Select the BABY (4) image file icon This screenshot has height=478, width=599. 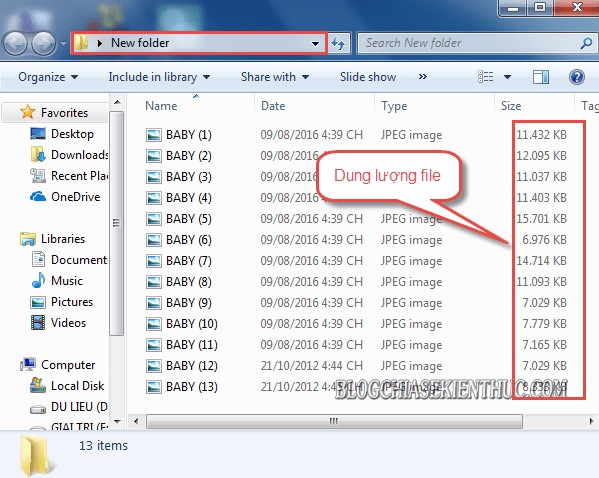[154, 198]
